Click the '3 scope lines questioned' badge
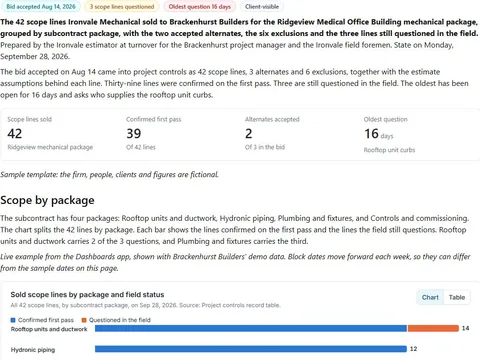480x360 pixels. tap(122, 6)
